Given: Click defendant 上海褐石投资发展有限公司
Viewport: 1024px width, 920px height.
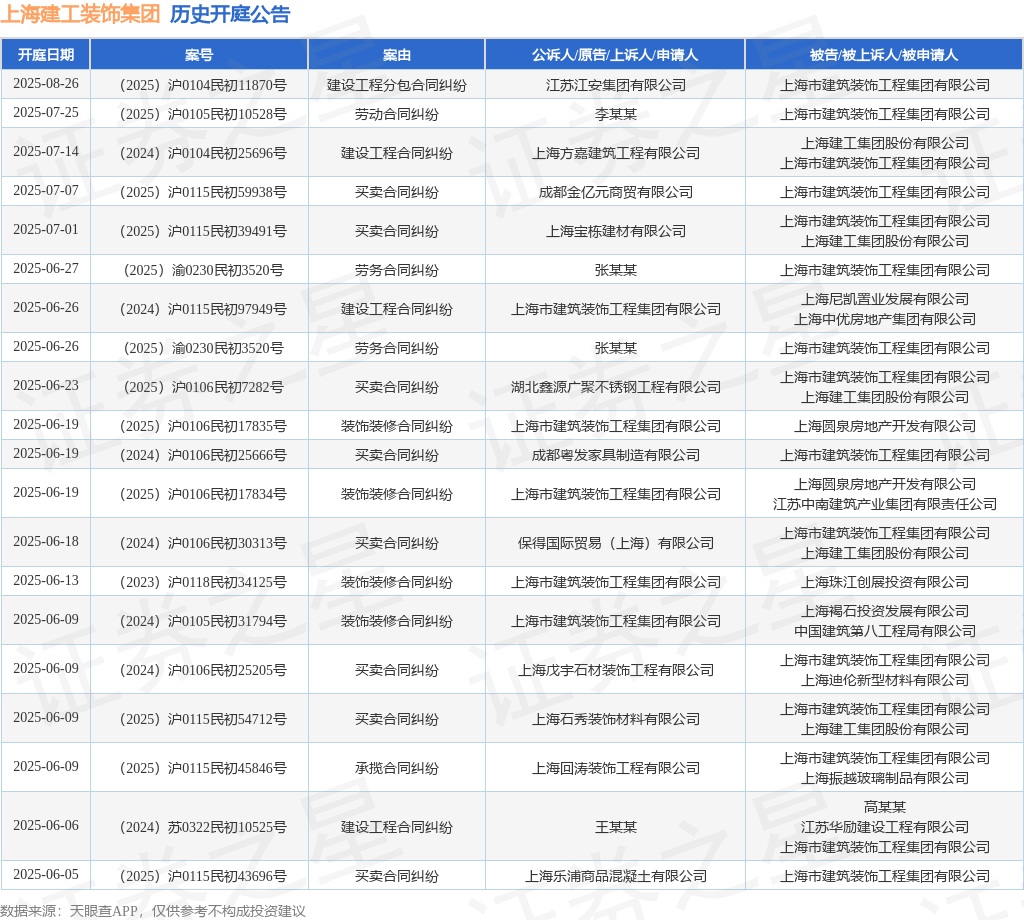Looking at the screenshot, I should (884, 611).
